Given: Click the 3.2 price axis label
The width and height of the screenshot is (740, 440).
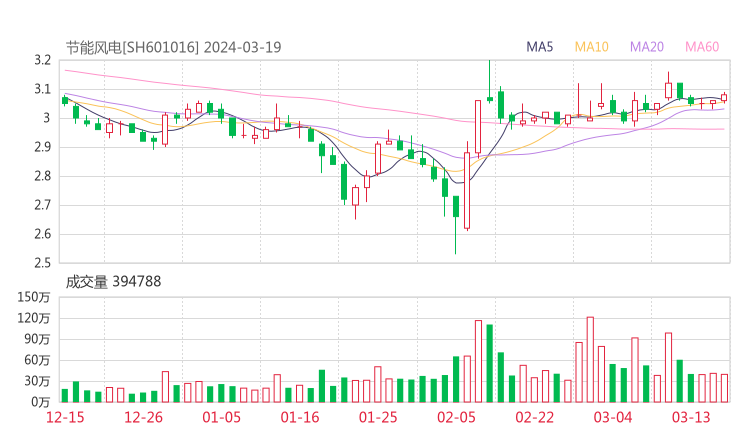Looking at the screenshot, I should (42, 60).
